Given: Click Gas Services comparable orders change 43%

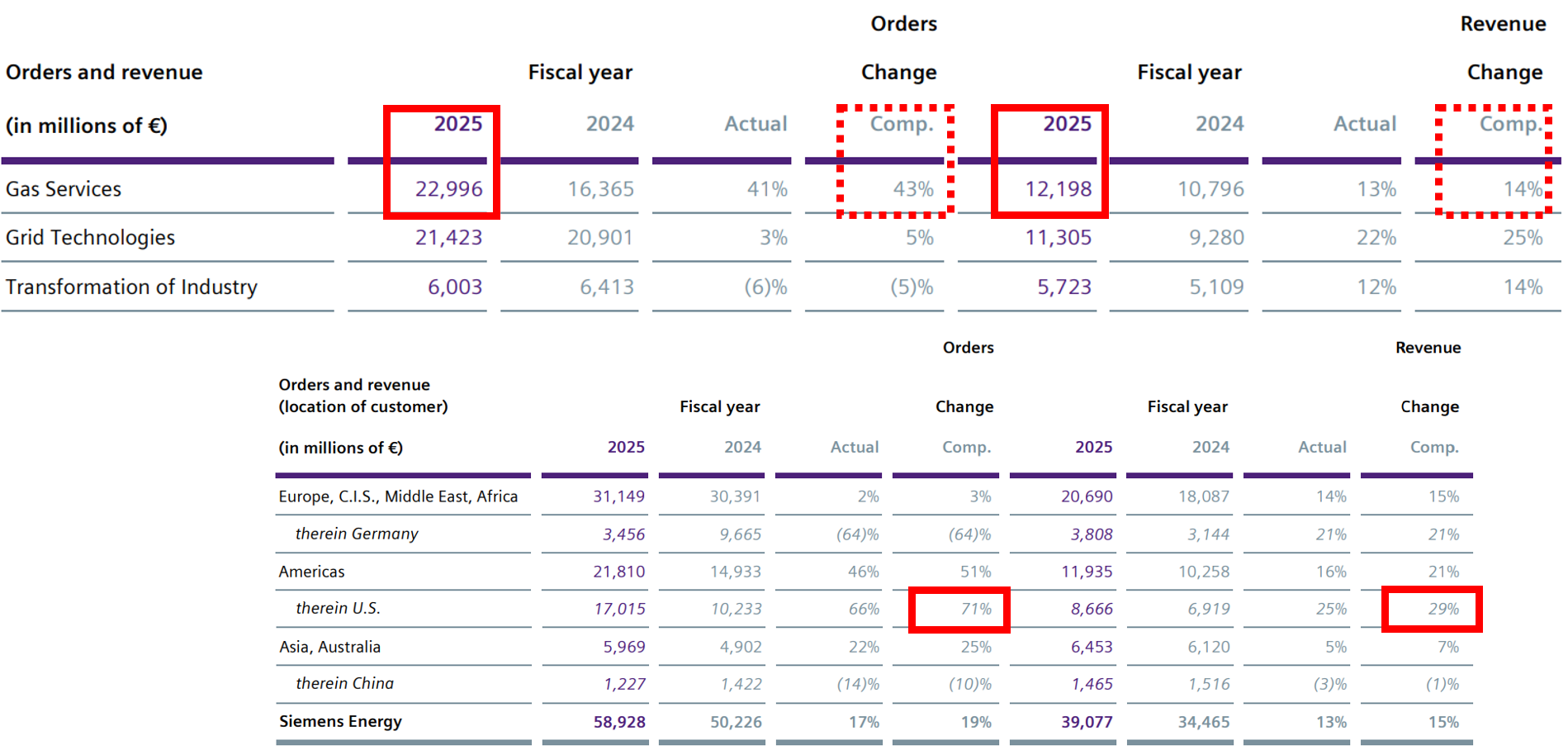Looking at the screenshot, I should (x=912, y=189).
